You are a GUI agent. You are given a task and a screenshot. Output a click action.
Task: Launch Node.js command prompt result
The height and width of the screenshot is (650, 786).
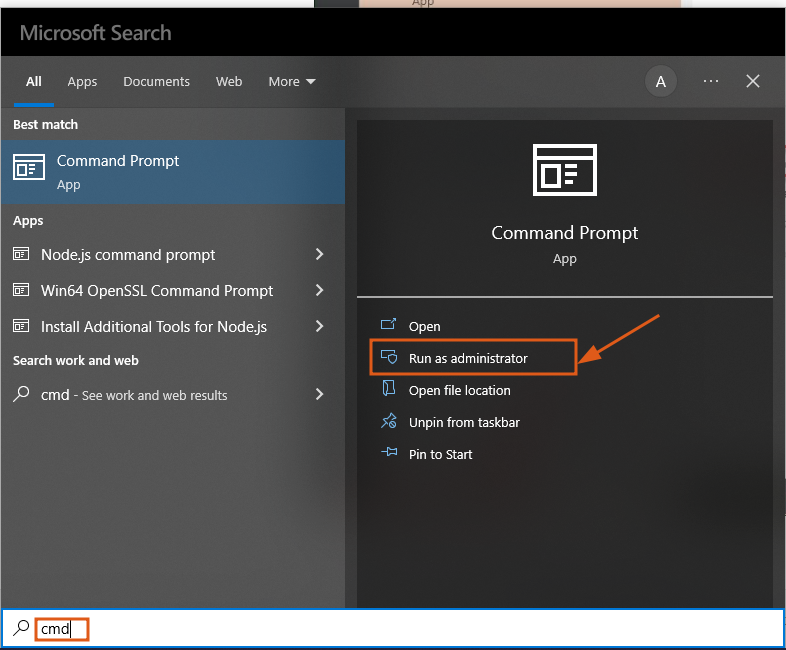[x=172, y=255]
